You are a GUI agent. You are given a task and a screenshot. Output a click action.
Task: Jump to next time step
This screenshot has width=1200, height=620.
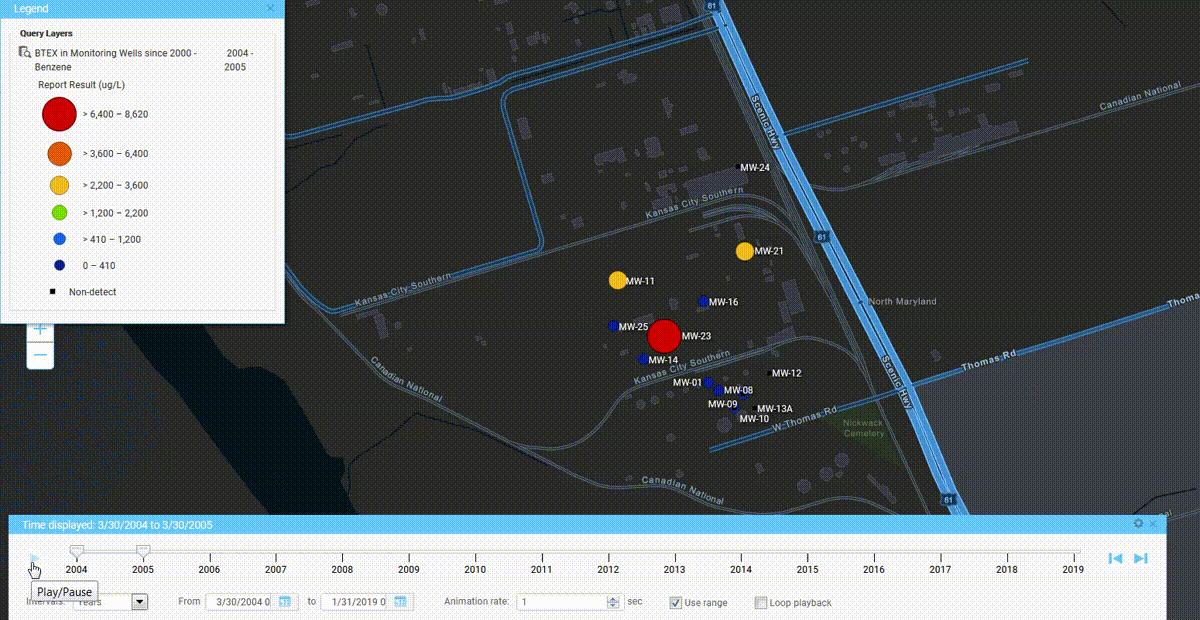[1141, 558]
